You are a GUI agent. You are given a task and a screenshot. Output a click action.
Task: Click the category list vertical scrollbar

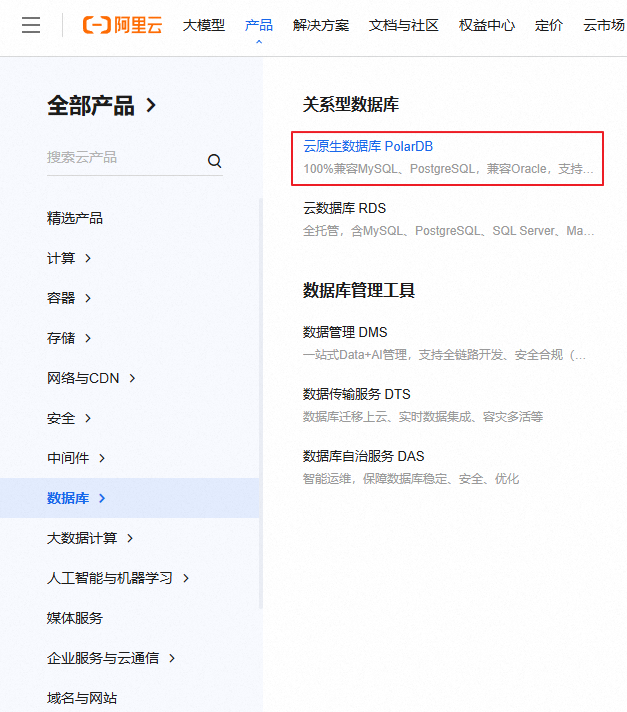tap(261, 403)
